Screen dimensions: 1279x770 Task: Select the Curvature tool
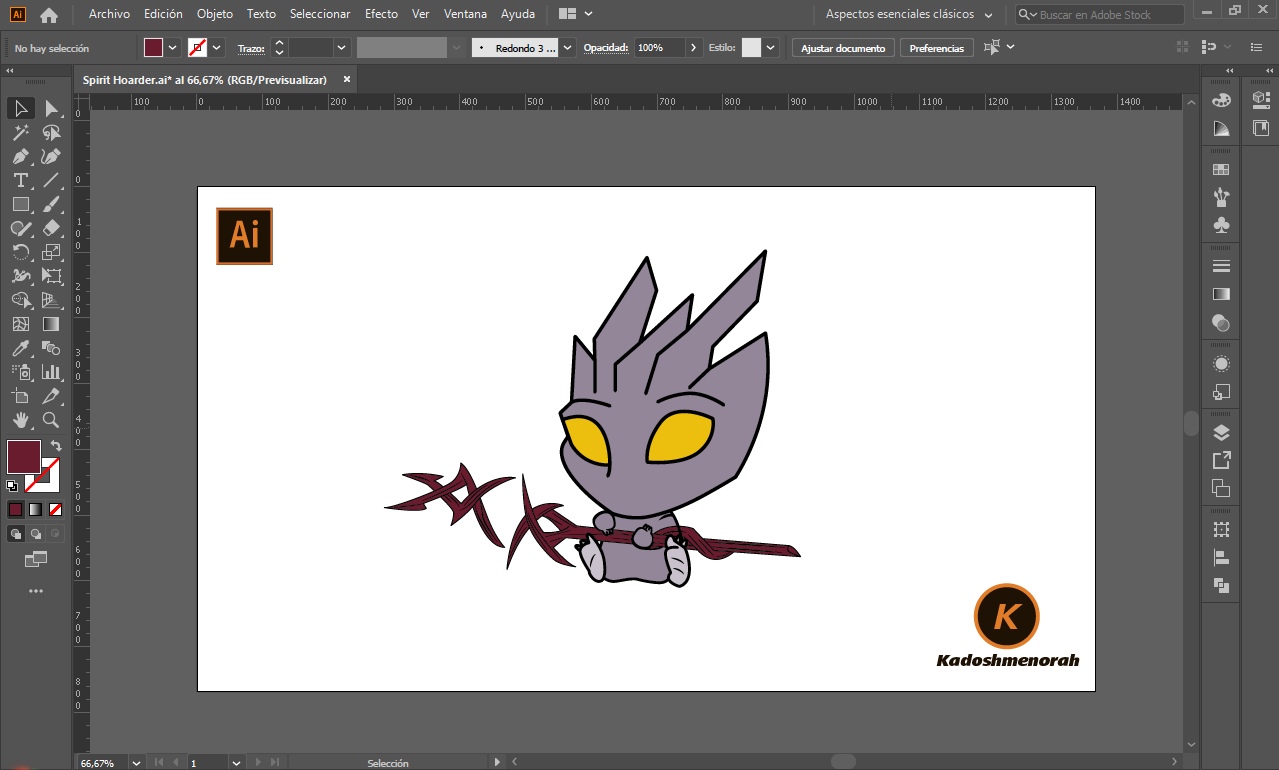51,156
